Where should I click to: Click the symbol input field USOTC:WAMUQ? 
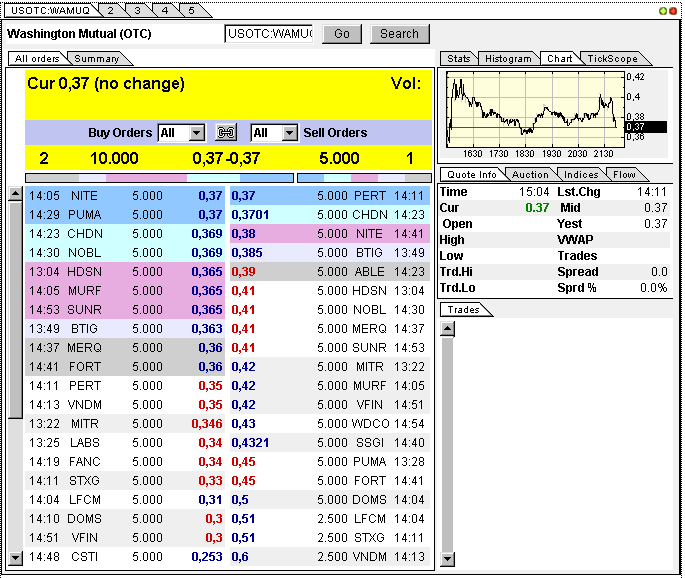pyautogui.click(x=269, y=34)
